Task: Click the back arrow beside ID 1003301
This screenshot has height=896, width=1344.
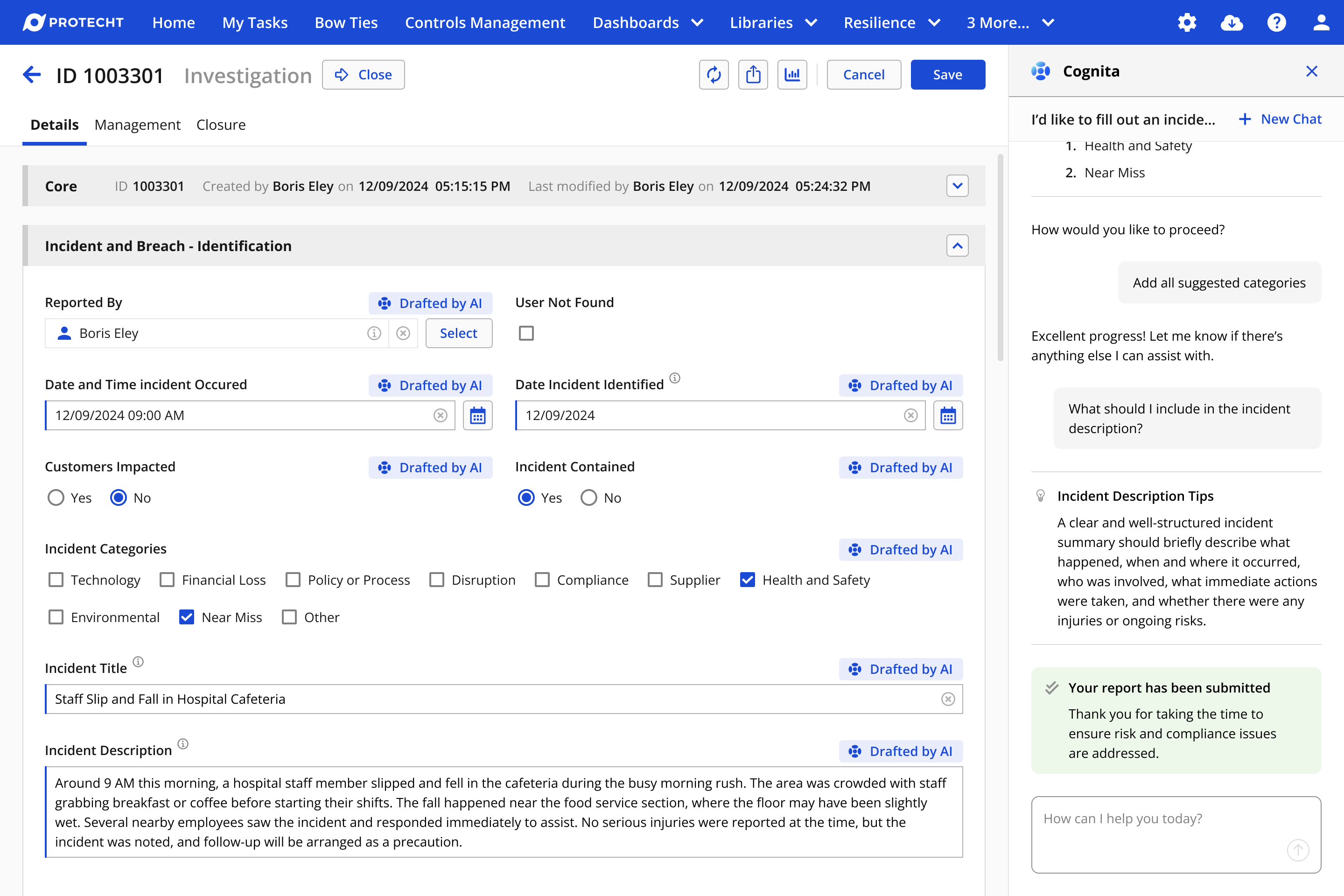Action: click(32, 75)
